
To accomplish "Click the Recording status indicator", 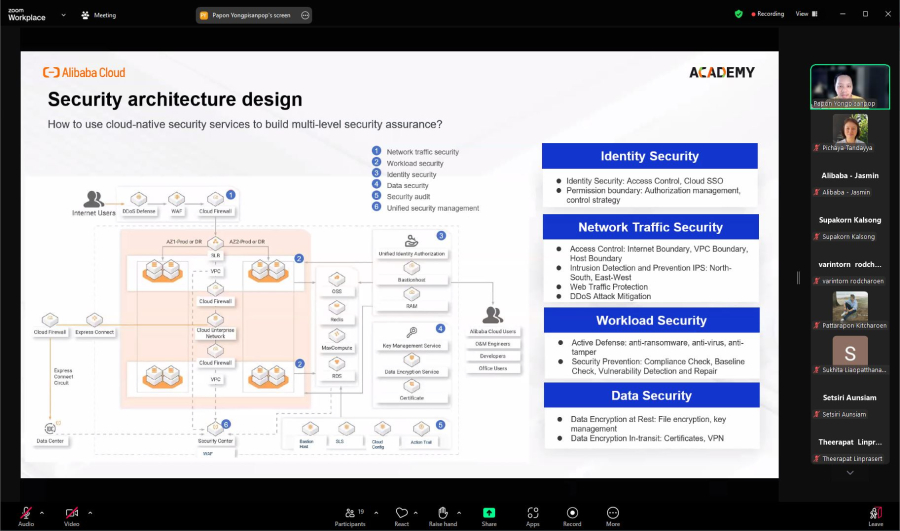I will point(766,14).
